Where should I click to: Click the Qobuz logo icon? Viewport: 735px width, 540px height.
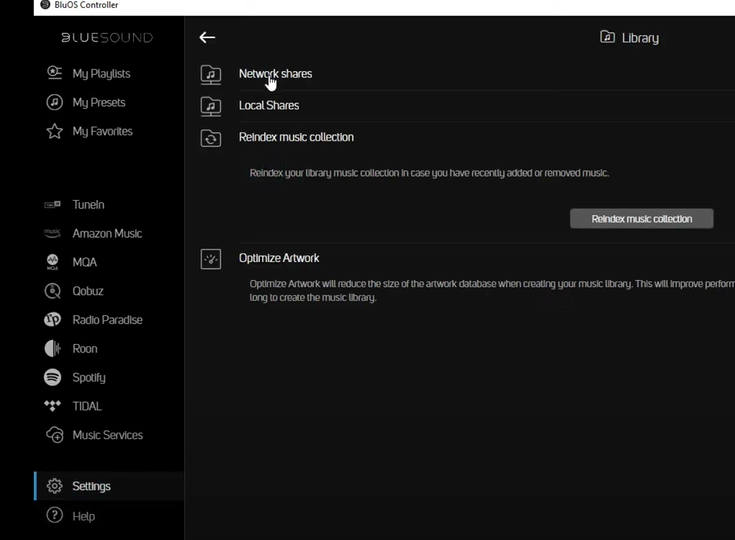click(x=52, y=291)
